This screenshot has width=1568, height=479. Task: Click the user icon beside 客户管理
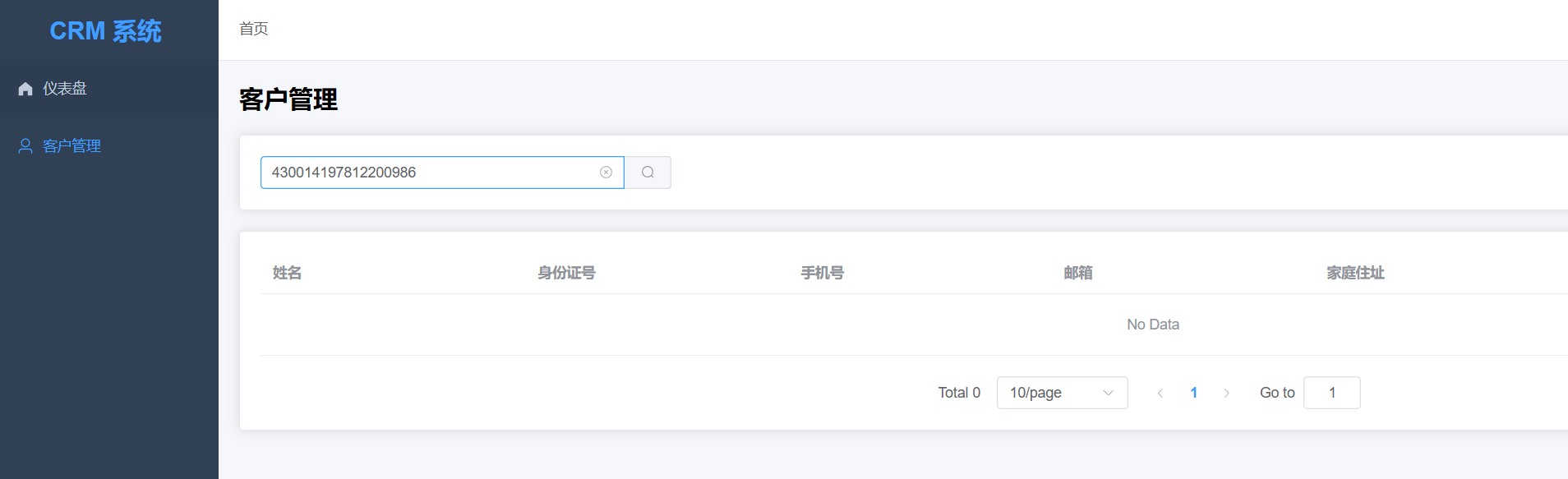tap(25, 146)
